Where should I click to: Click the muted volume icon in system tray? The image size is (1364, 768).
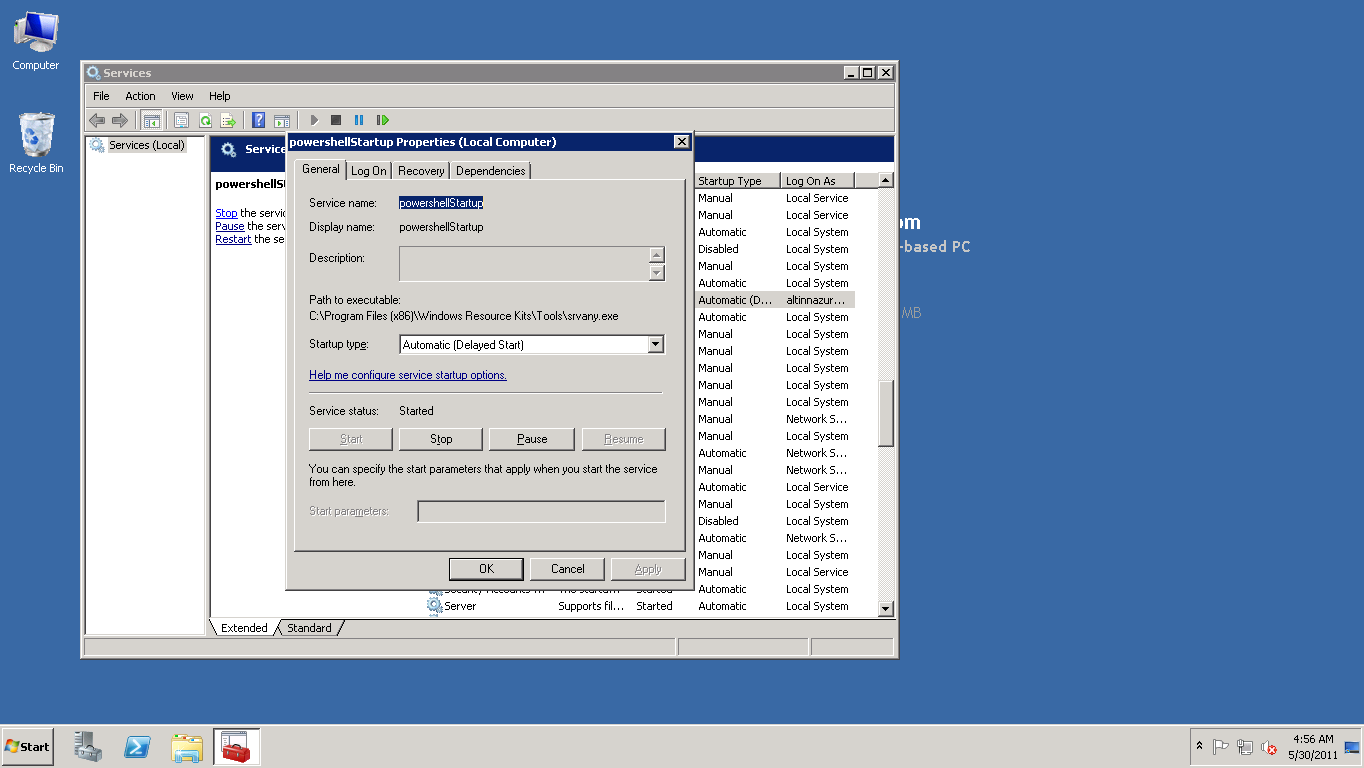[x=1269, y=747]
